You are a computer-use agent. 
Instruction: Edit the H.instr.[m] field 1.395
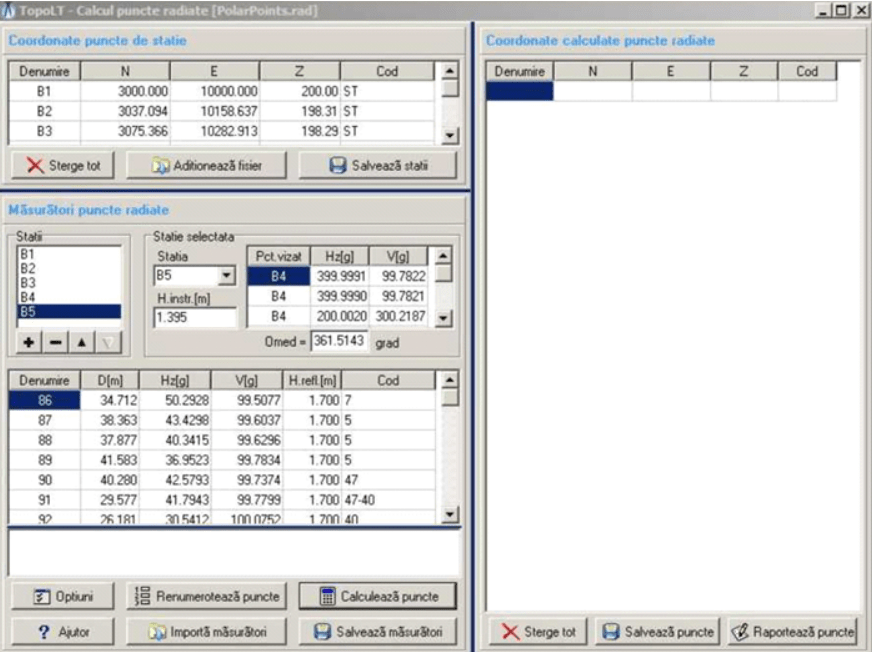195,317
